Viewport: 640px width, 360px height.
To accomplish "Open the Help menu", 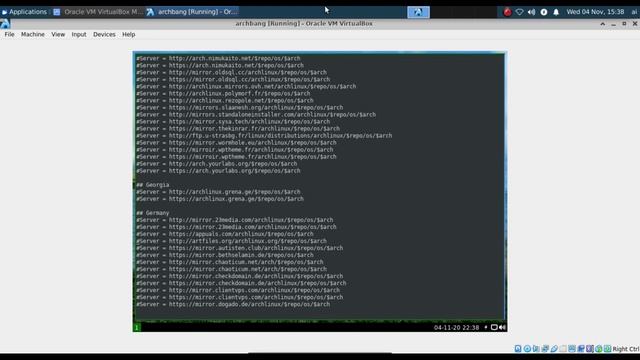I will [x=129, y=34].
